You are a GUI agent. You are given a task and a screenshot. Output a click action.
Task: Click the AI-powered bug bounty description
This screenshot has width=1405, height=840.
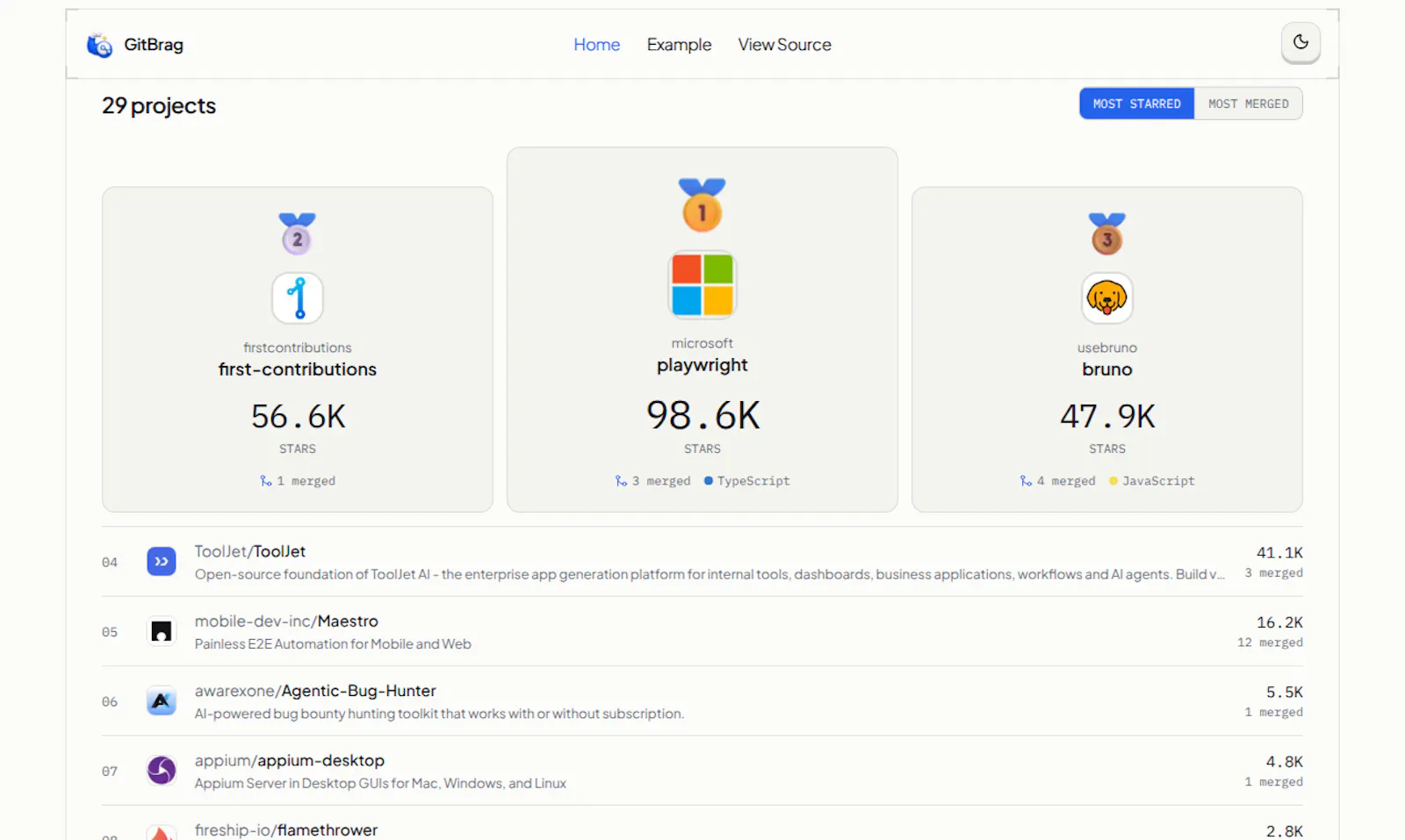[439, 714]
